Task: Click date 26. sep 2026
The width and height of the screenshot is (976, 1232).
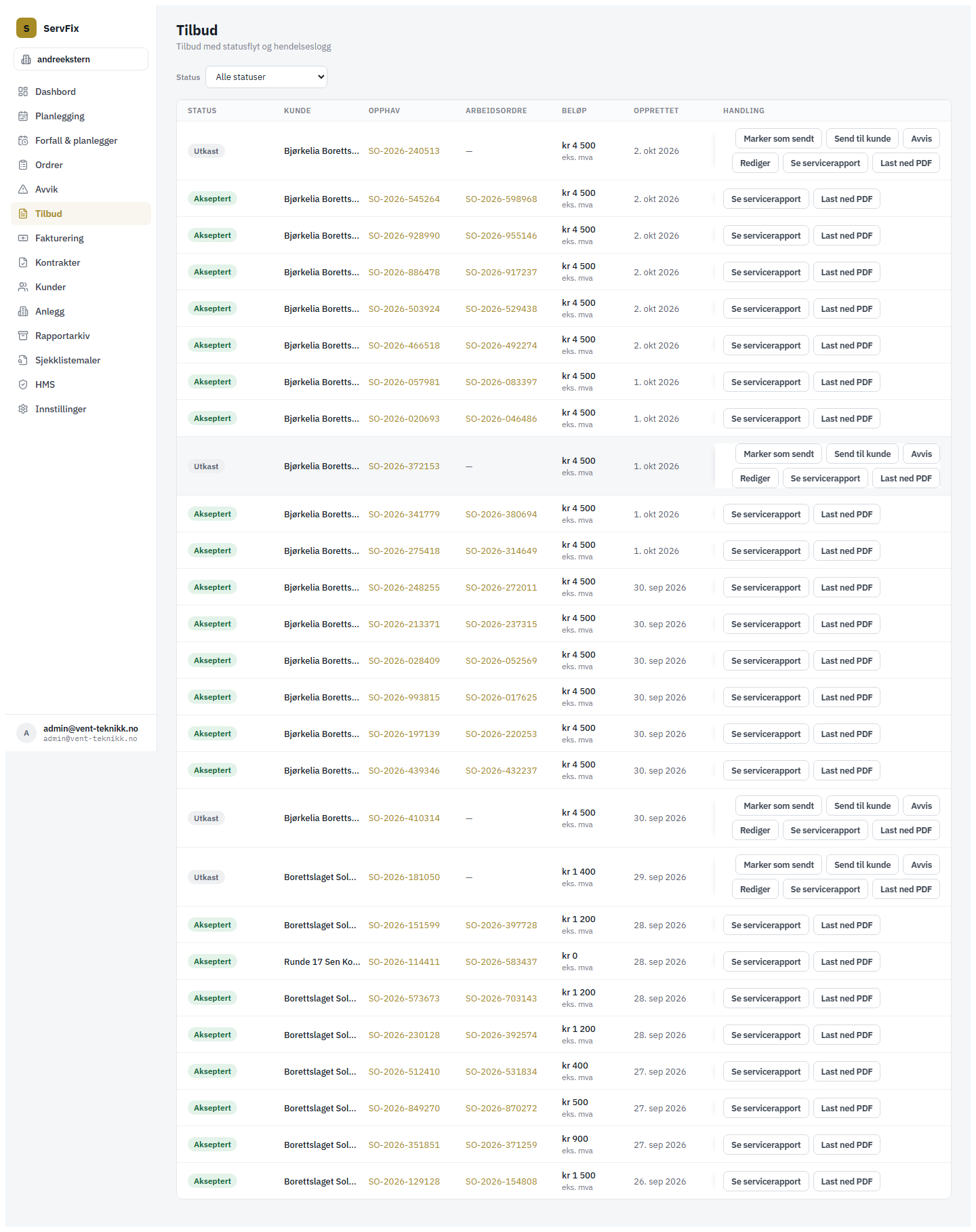Action: [659, 1181]
